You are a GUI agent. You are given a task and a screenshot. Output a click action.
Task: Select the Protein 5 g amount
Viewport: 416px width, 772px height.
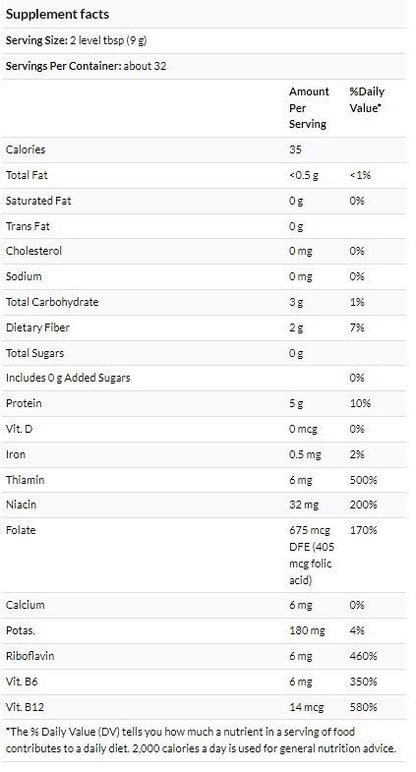(296, 404)
